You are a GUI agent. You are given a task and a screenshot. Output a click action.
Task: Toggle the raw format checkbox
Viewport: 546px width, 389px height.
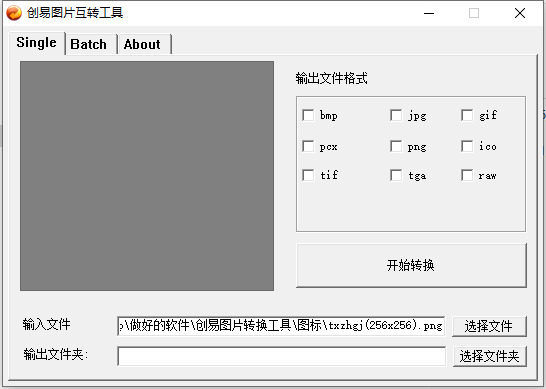[x=467, y=175]
